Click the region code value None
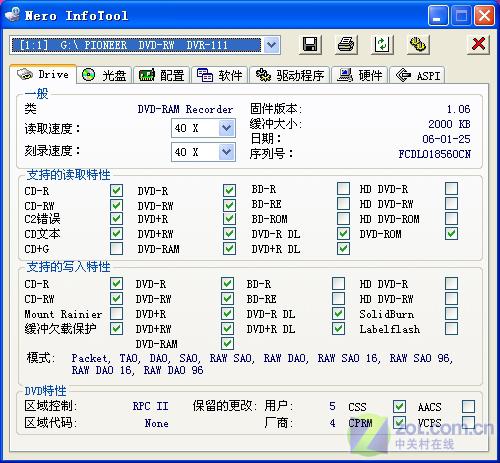 click(x=156, y=423)
